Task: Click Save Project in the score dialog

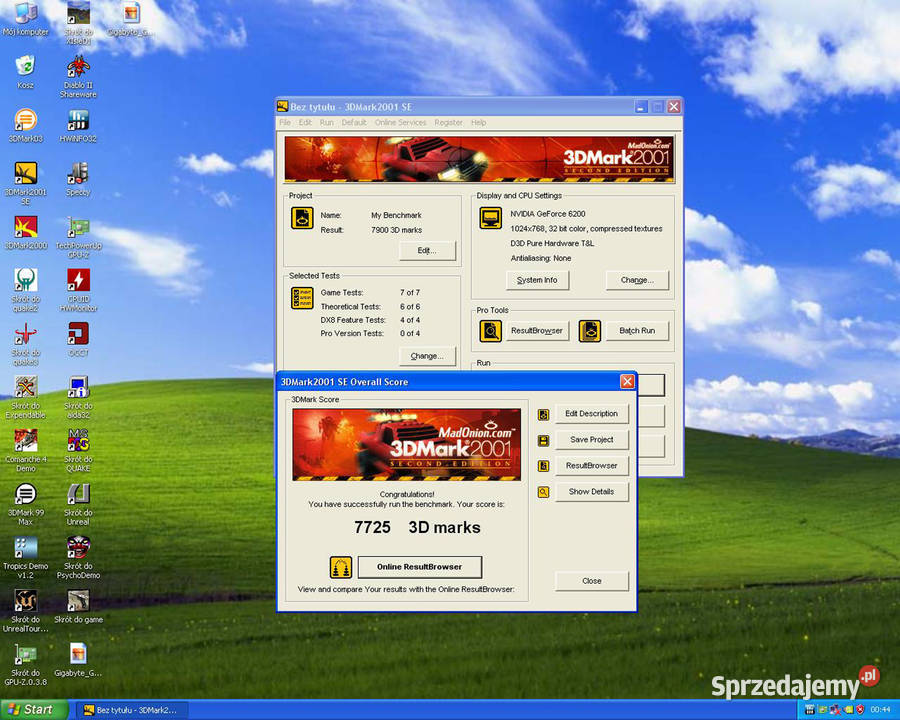Action: point(592,440)
